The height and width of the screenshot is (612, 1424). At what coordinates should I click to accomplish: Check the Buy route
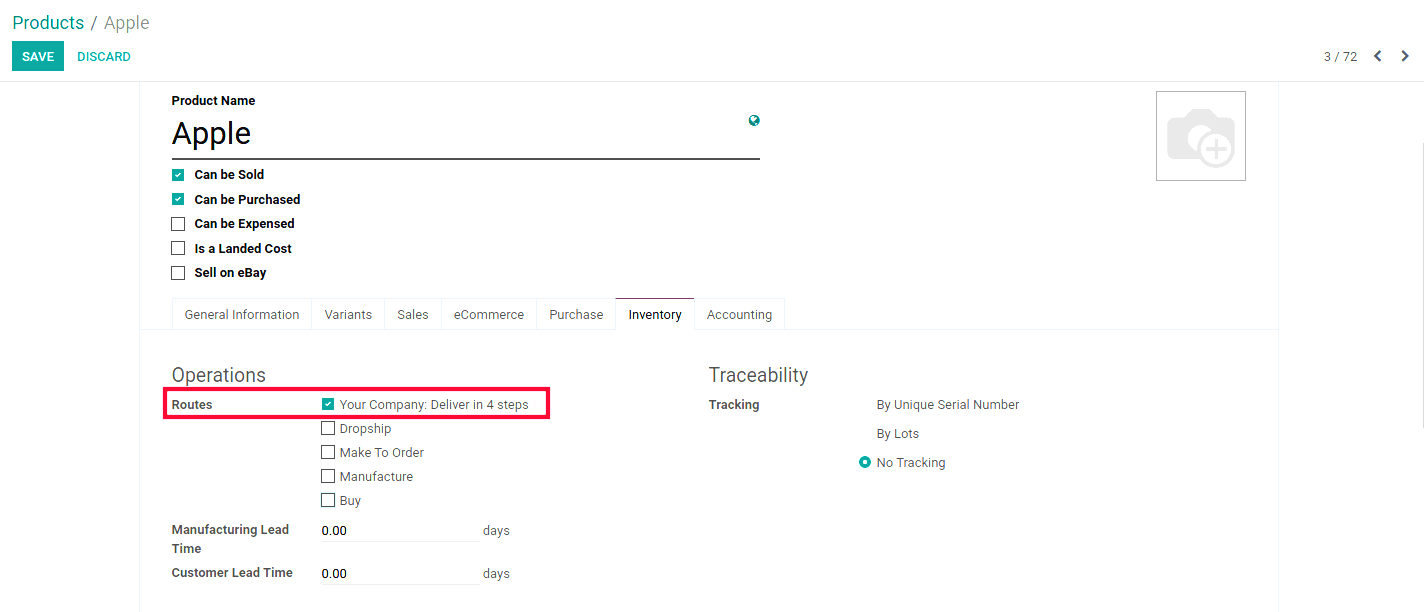[328, 500]
